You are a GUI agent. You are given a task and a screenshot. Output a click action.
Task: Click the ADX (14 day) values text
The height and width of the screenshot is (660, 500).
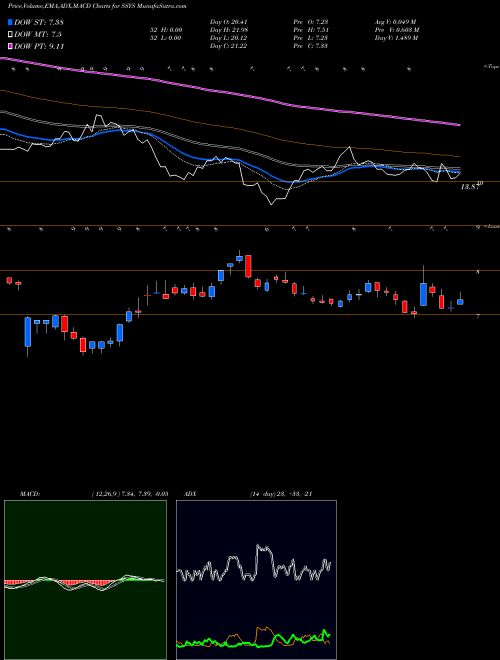(x=280, y=494)
